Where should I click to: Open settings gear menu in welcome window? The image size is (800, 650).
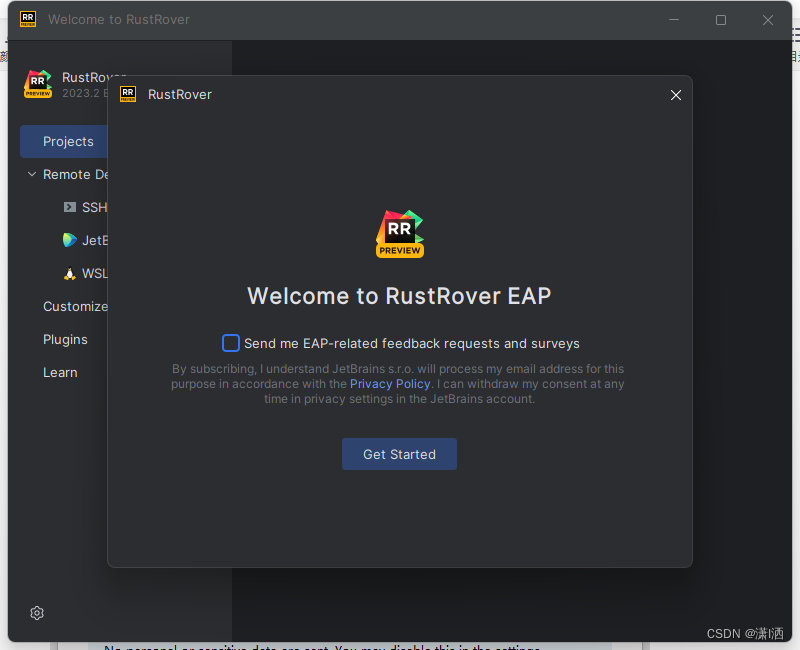tap(37, 613)
